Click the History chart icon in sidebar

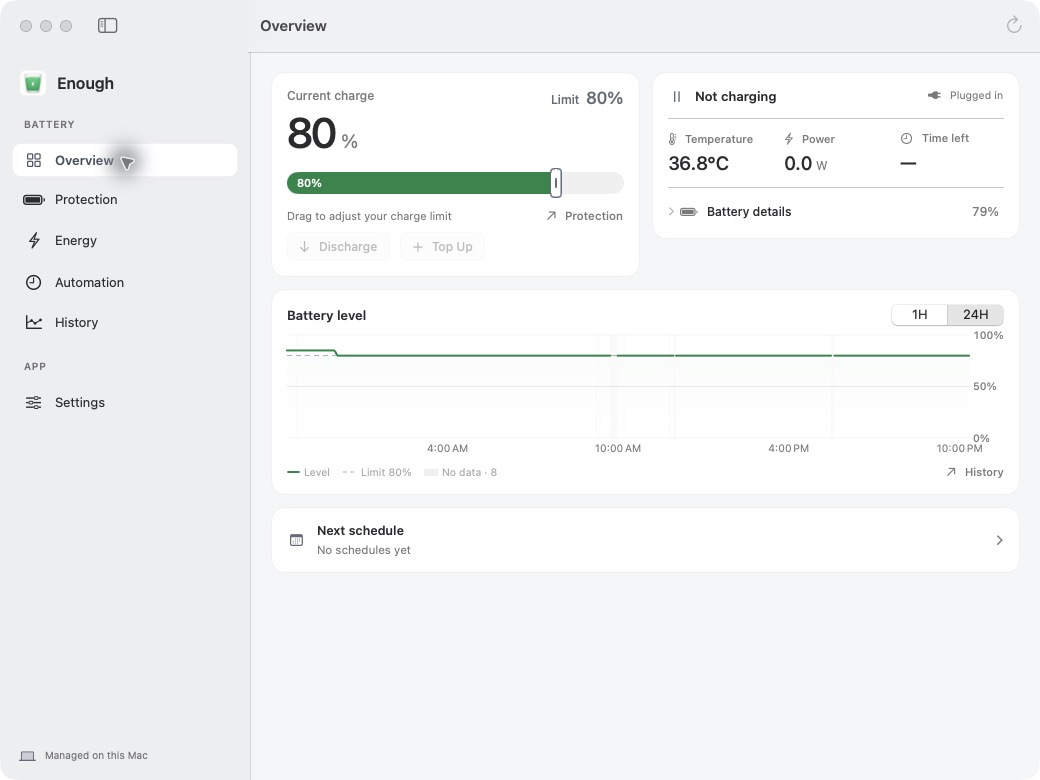point(34,322)
